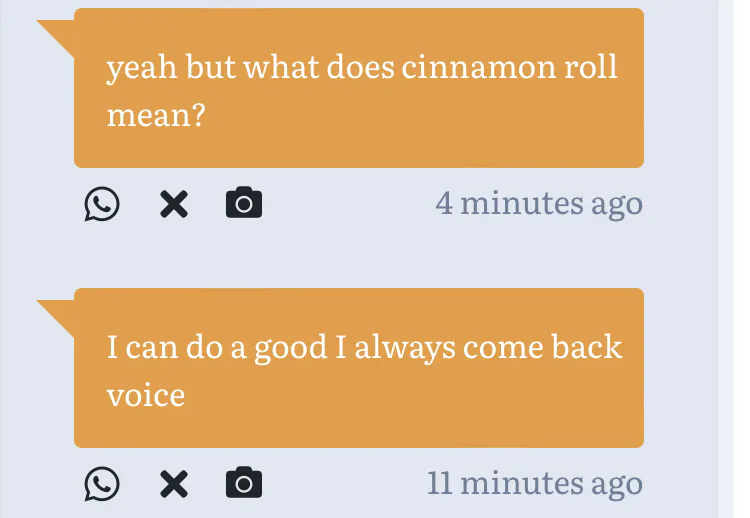
Task: Click the X icon under the 'voice' message
Action: click(174, 484)
